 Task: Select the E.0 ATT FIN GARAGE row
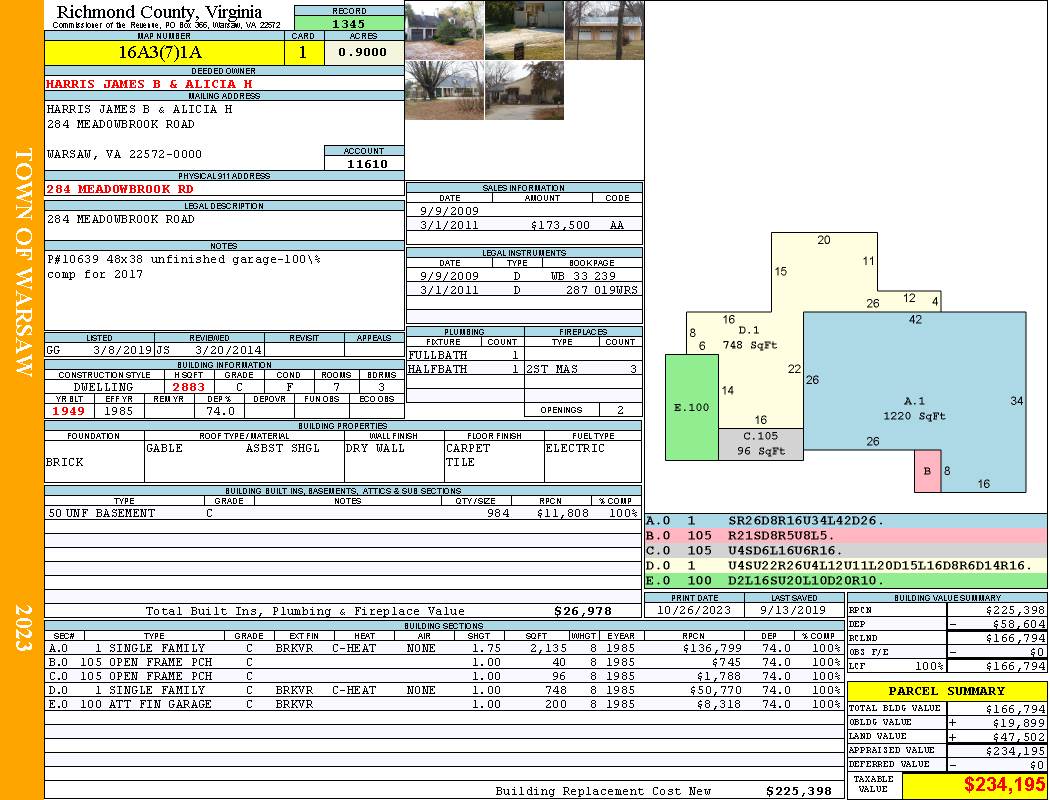(x=445, y=704)
